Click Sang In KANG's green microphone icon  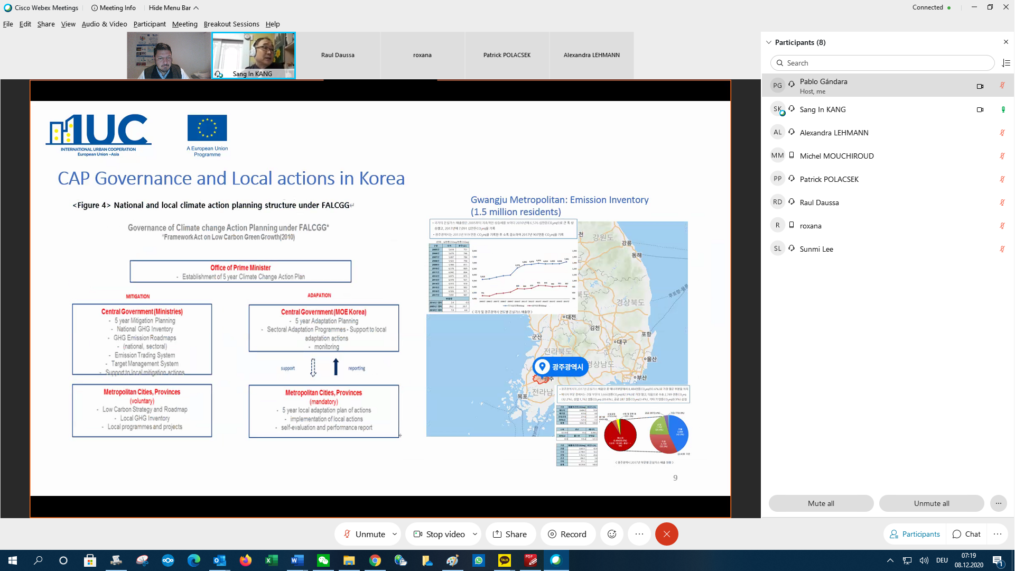click(1003, 109)
